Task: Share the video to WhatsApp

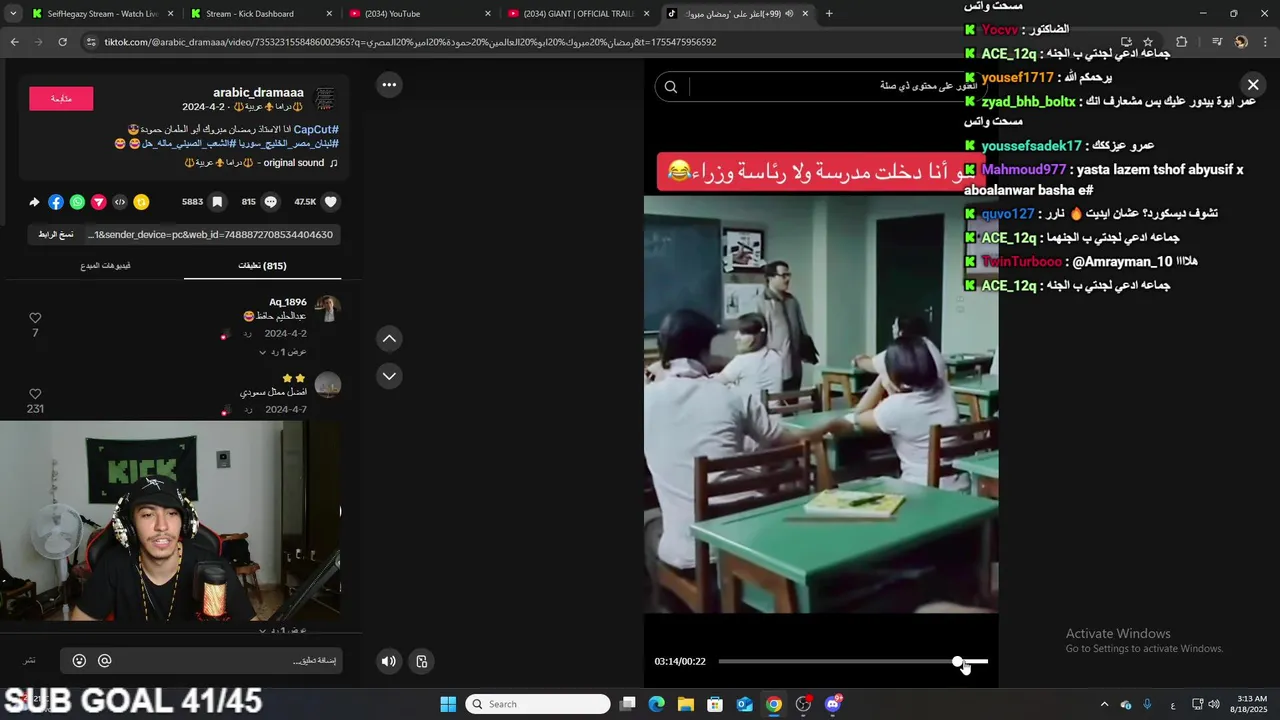Action: tap(77, 202)
